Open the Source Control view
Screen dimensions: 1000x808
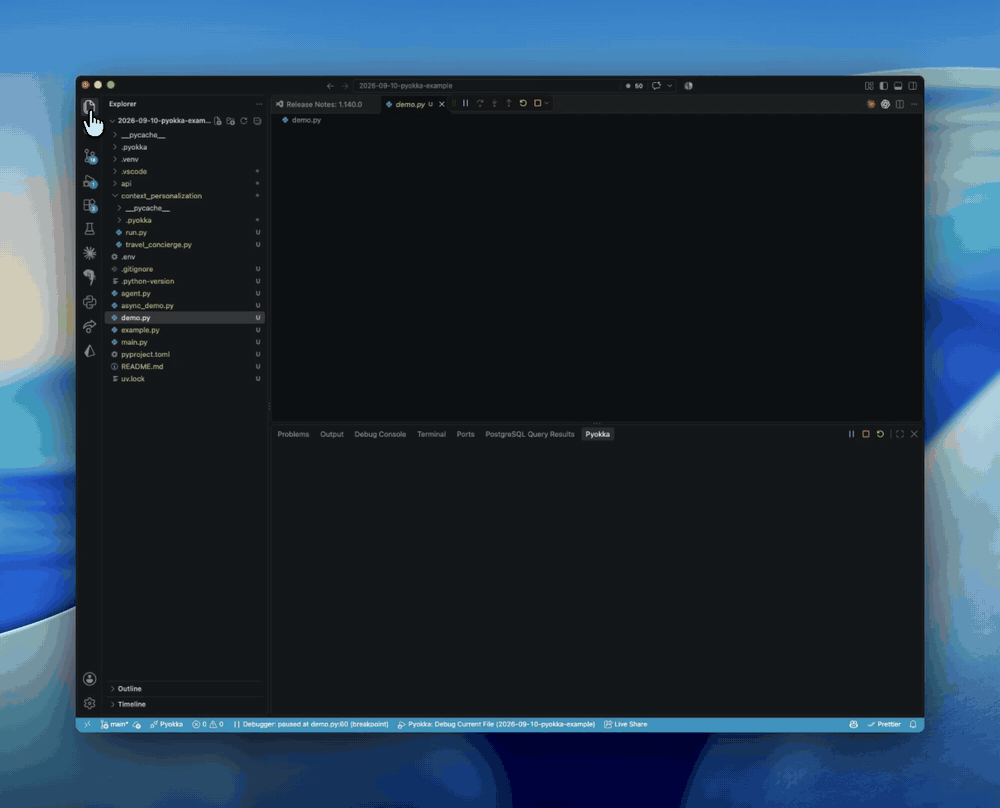pos(89,156)
